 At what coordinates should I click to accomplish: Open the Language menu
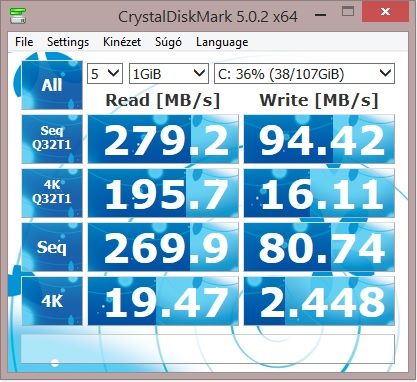coord(222,42)
